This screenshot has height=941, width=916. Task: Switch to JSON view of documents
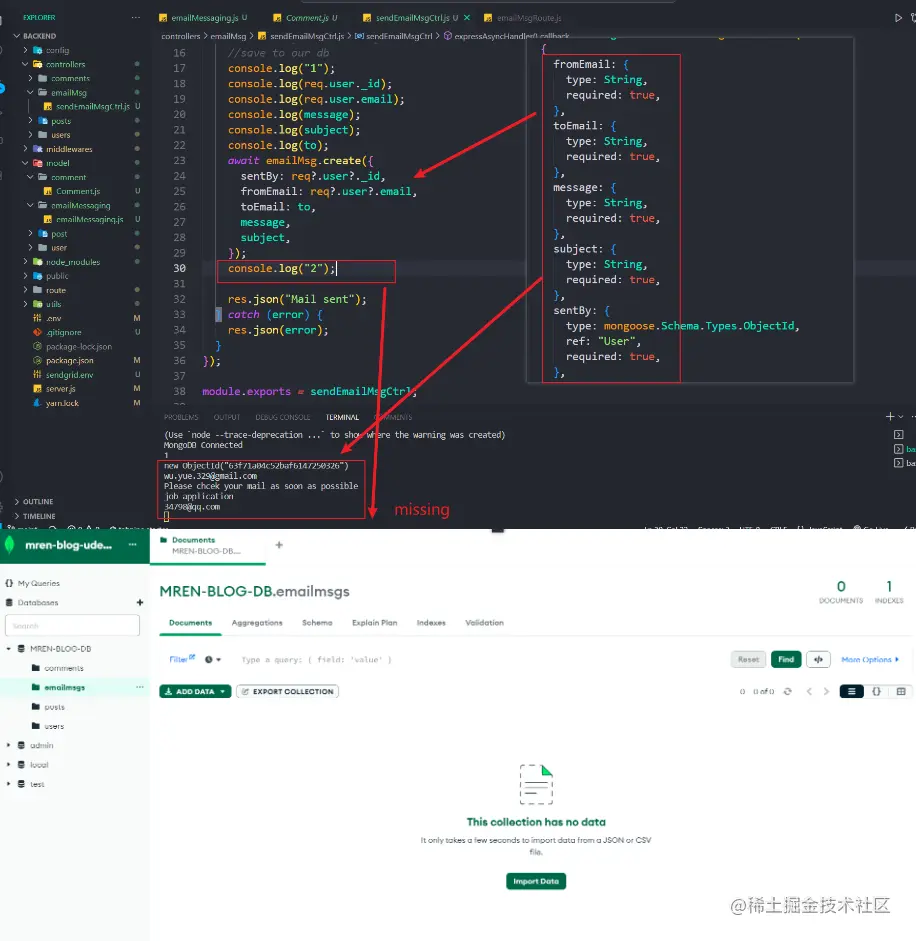coord(876,691)
